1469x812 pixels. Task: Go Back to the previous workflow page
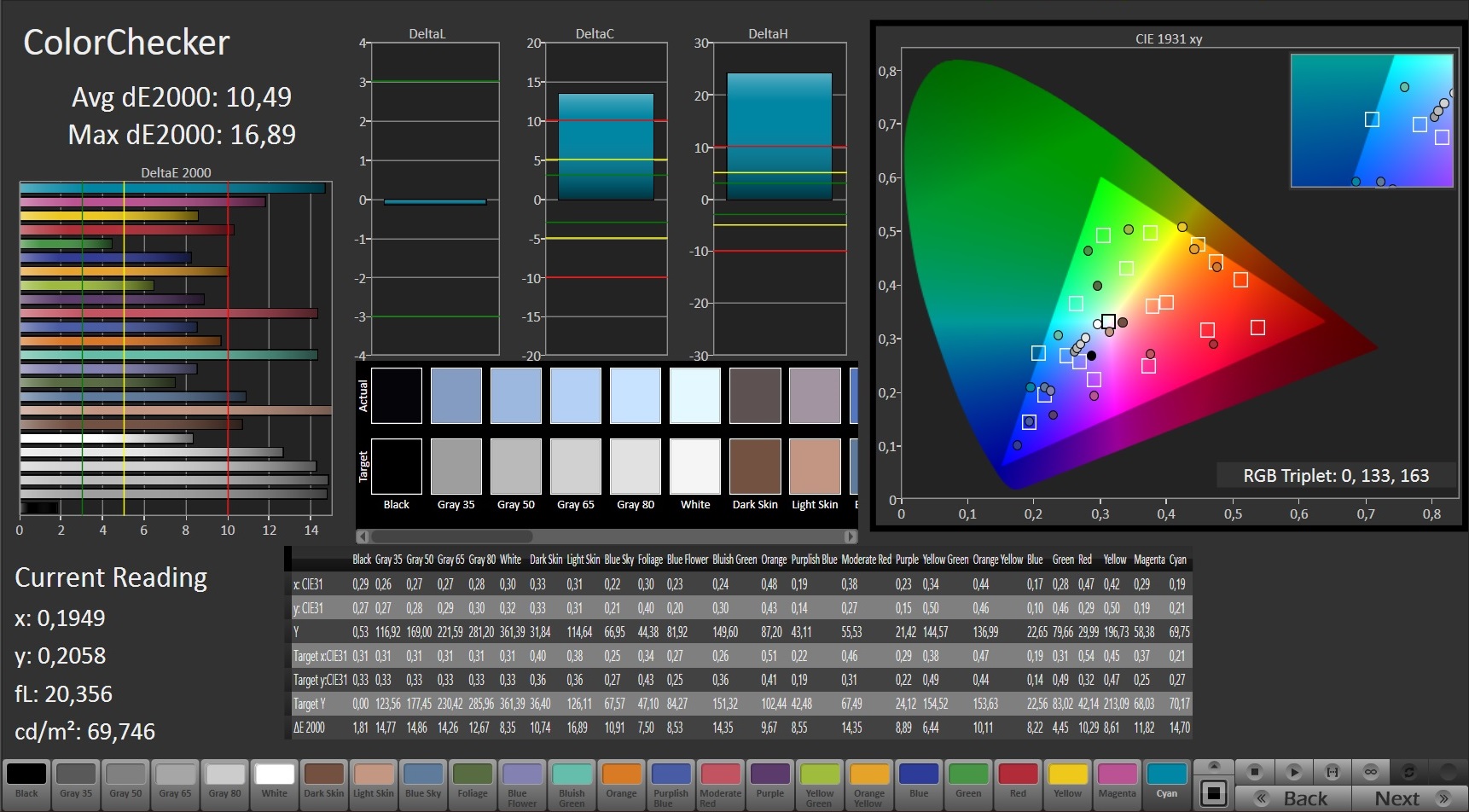pyautogui.click(x=1293, y=798)
